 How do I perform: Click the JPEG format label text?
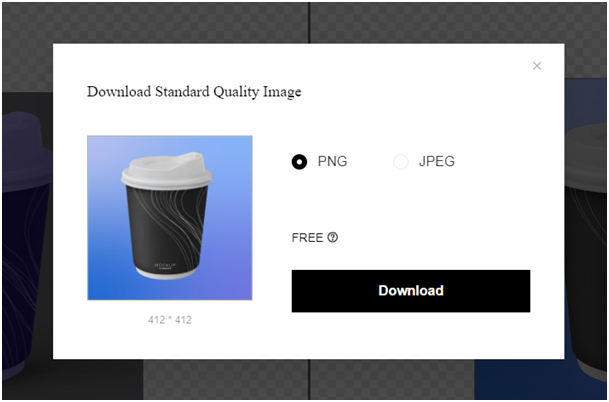click(437, 161)
